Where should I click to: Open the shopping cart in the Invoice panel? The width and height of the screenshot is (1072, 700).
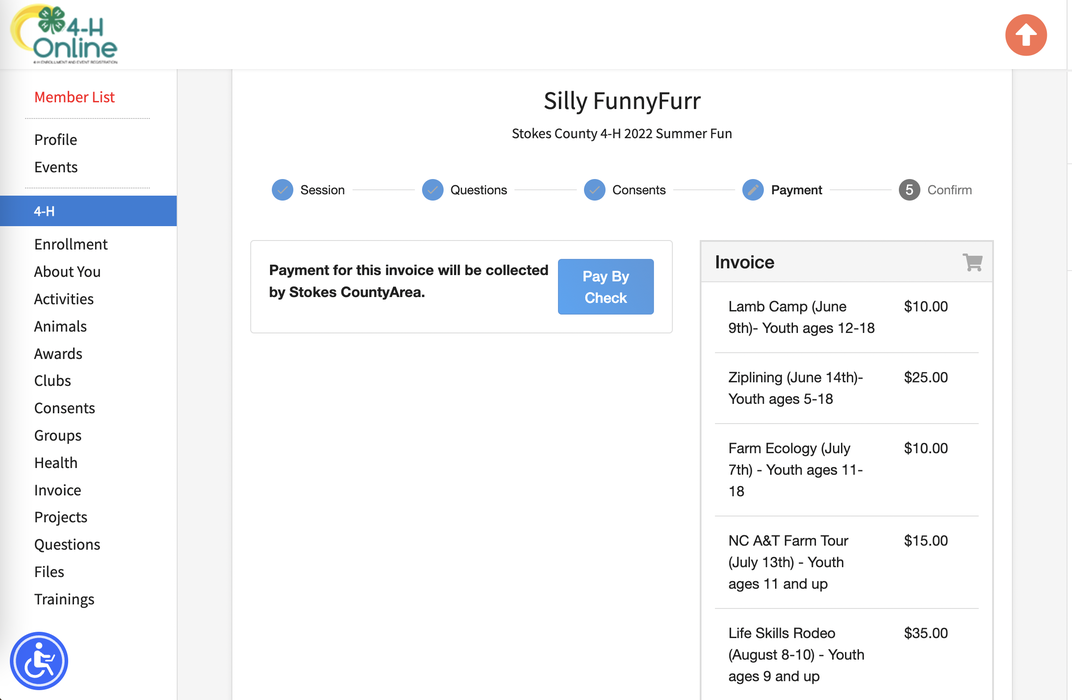972,262
